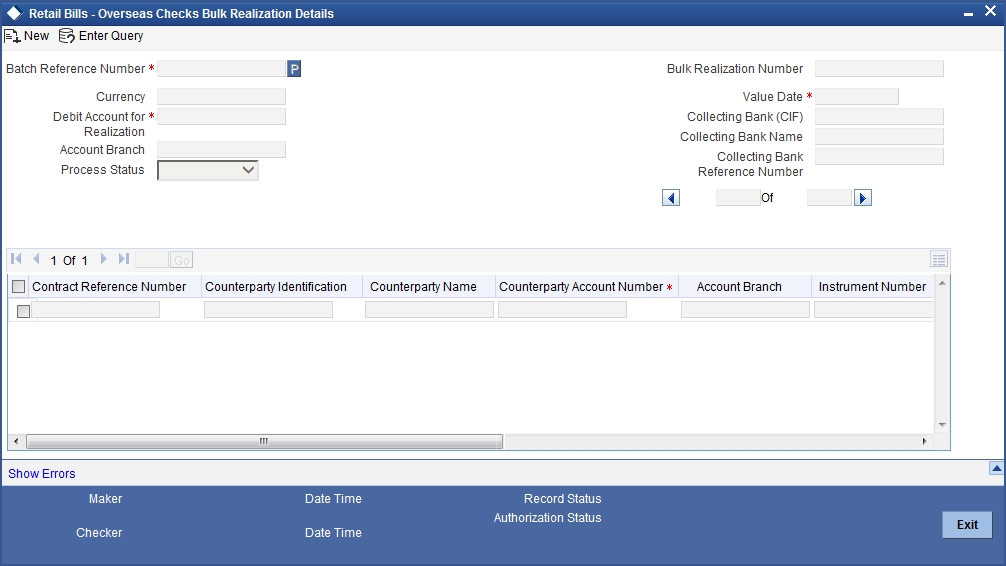The width and height of the screenshot is (1006, 566).
Task: Click Account Branch cell in grid row
Action: click(x=745, y=310)
